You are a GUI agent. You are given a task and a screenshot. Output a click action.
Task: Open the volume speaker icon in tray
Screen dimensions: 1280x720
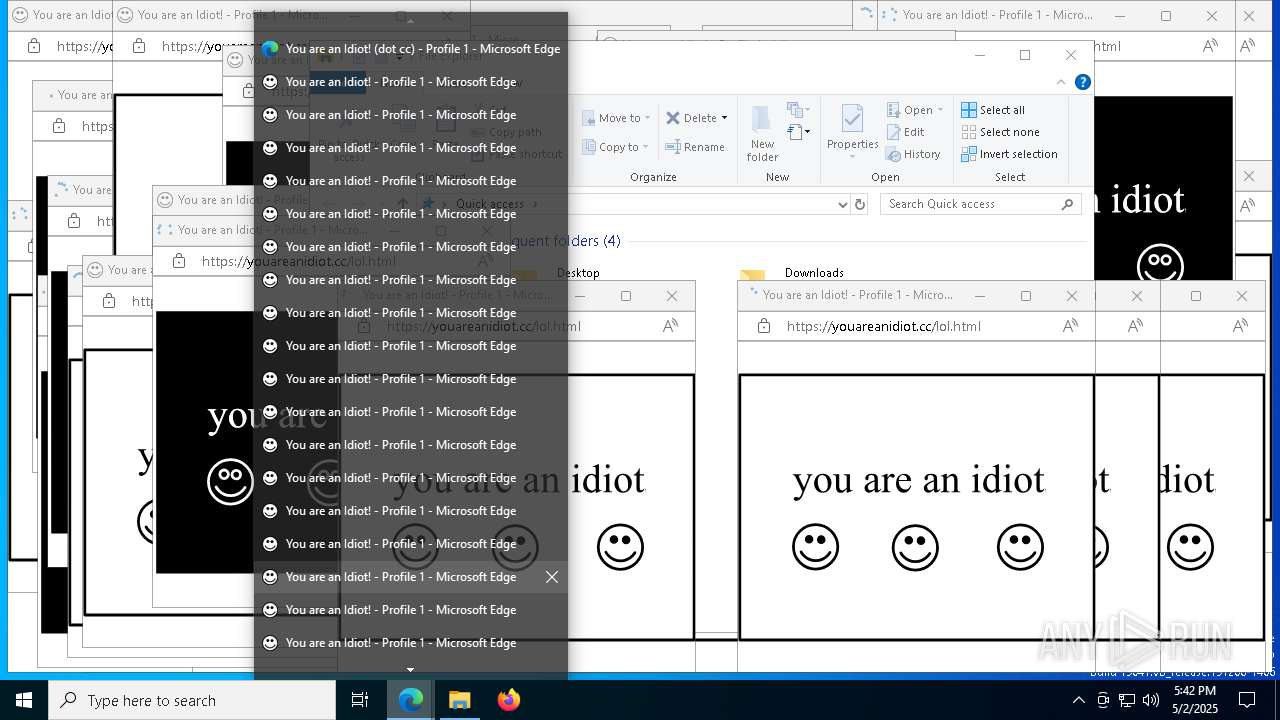click(1151, 700)
